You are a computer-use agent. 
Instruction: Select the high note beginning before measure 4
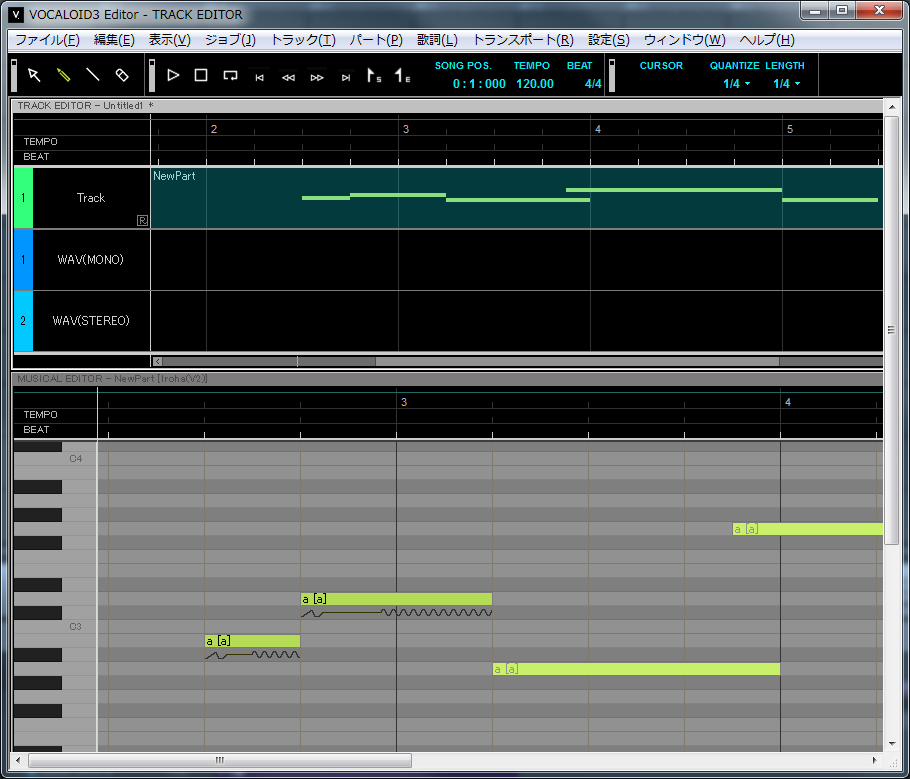pyautogui.click(x=808, y=529)
